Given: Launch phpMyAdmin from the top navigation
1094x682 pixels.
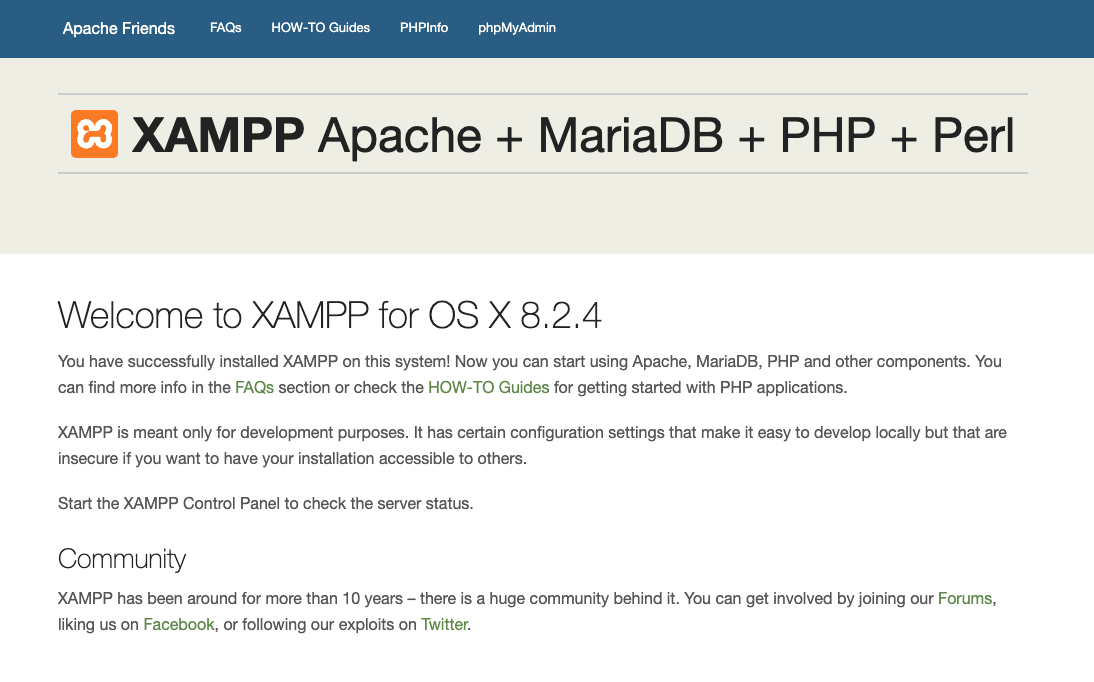Looking at the screenshot, I should [x=517, y=28].
